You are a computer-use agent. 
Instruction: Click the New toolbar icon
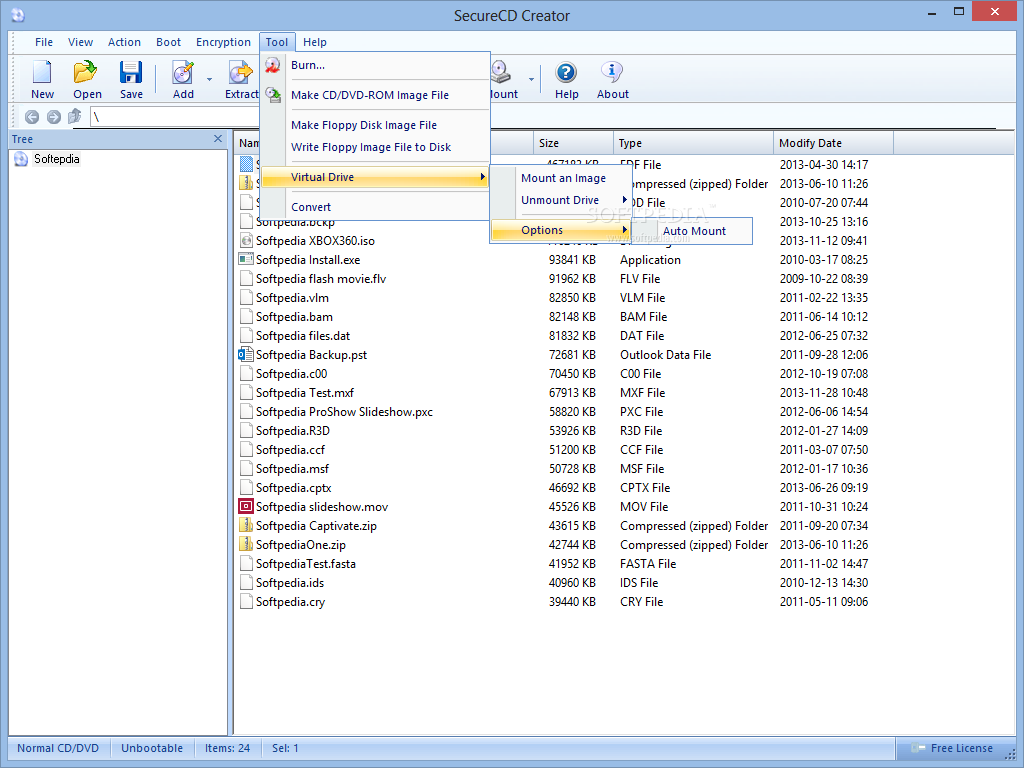(42, 72)
